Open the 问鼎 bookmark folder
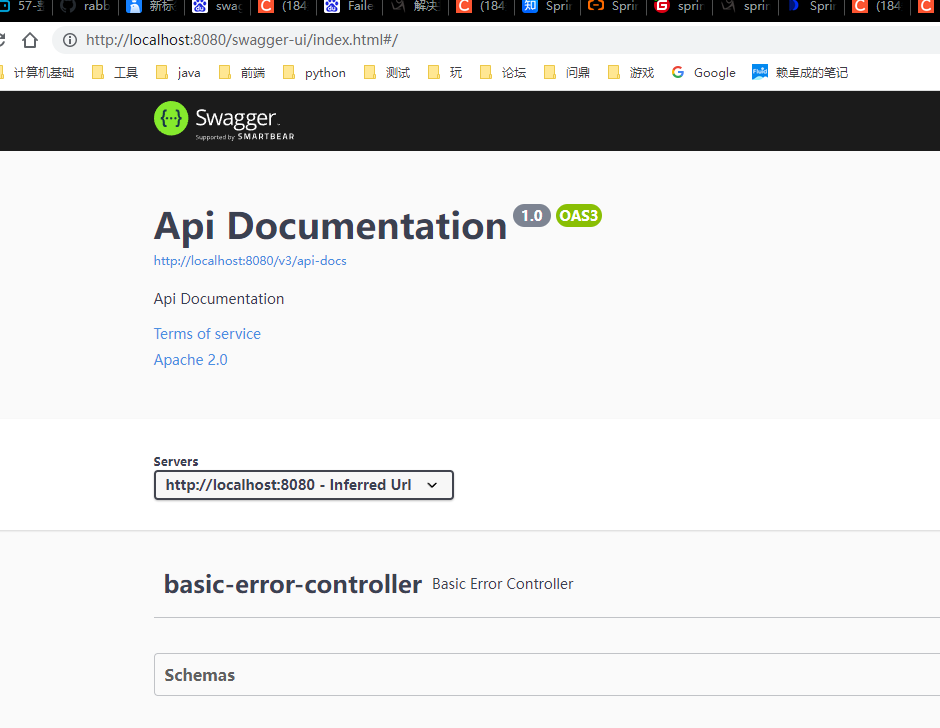Viewport: 940px width, 728px height. [x=567, y=73]
